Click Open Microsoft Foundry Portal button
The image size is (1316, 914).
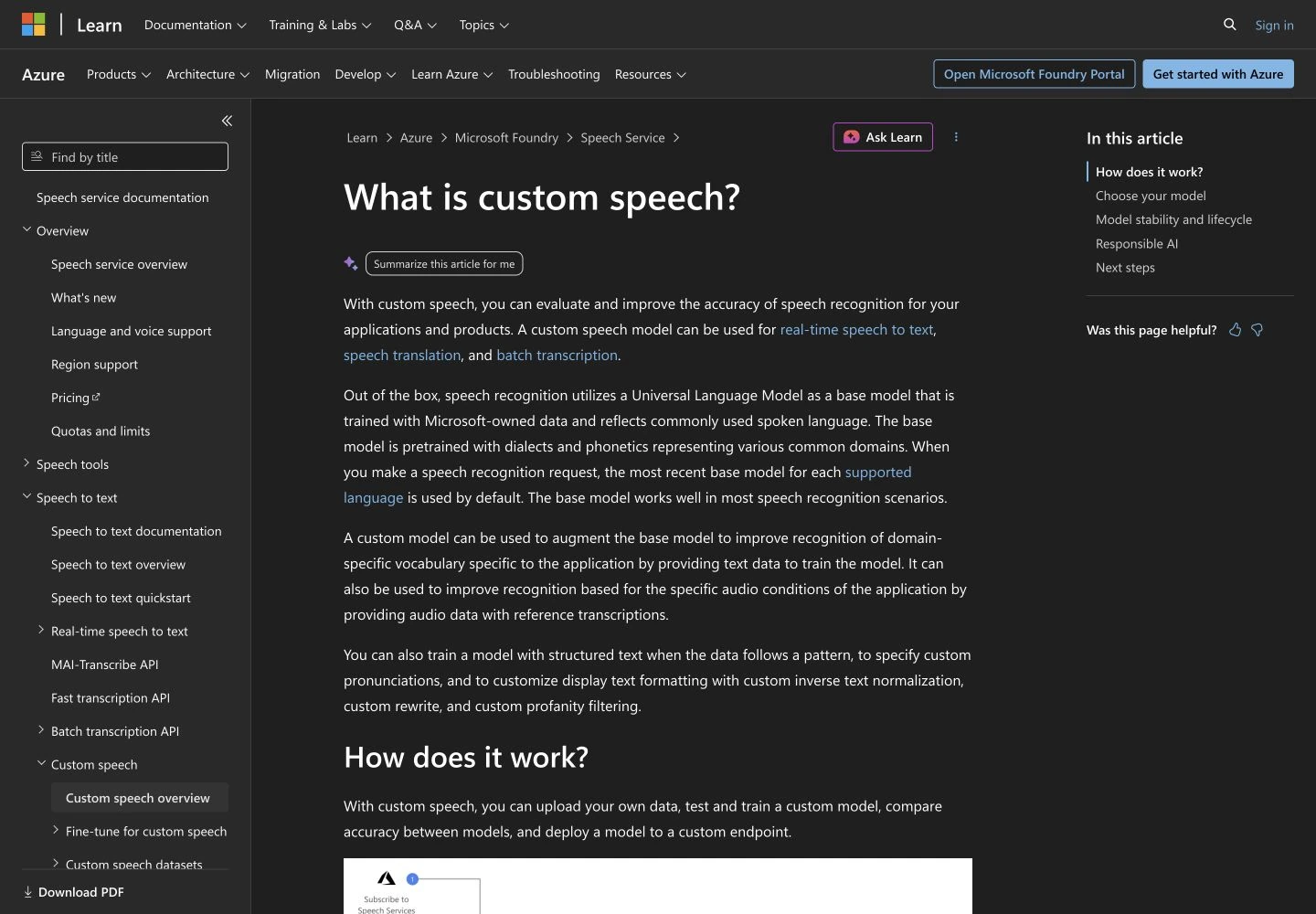pyautogui.click(x=1035, y=74)
